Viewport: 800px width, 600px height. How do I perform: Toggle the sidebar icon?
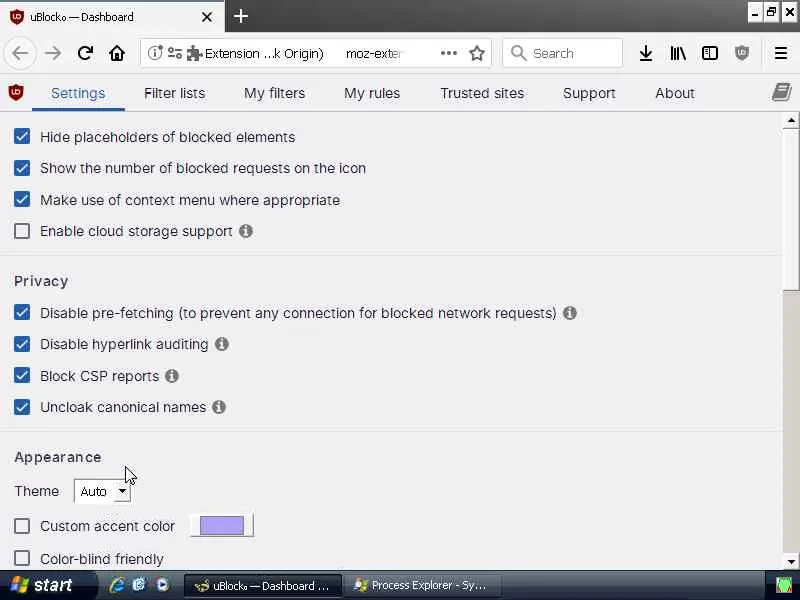click(710, 53)
